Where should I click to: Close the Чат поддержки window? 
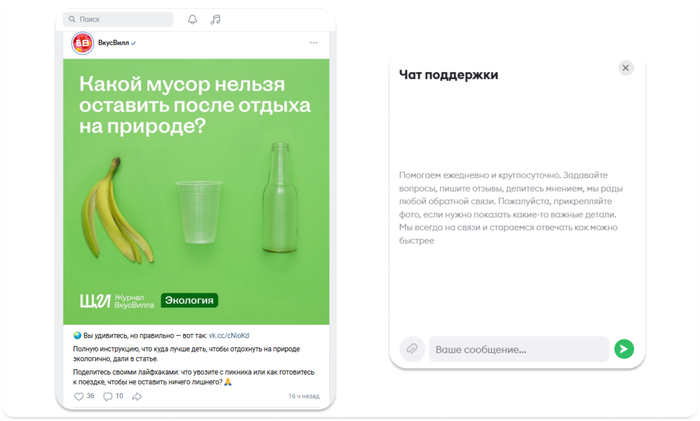click(x=626, y=68)
